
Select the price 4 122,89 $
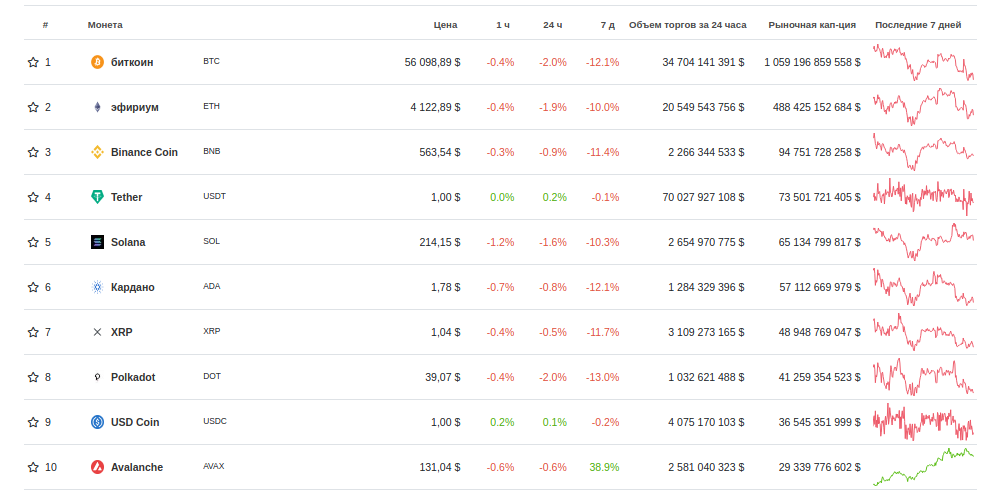click(436, 107)
